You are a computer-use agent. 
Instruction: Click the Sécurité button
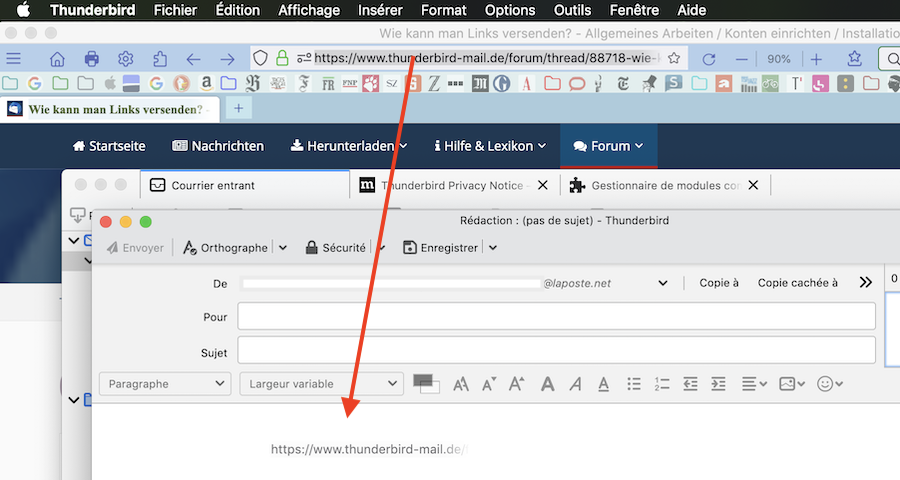[x=336, y=248]
